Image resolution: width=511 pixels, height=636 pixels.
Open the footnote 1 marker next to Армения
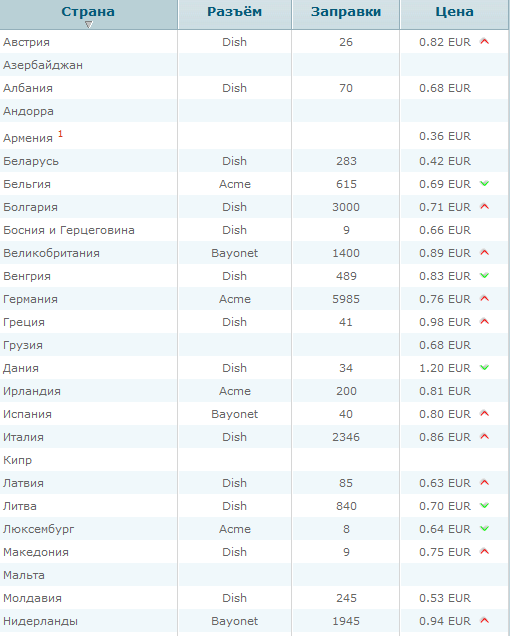tap(60, 134)
